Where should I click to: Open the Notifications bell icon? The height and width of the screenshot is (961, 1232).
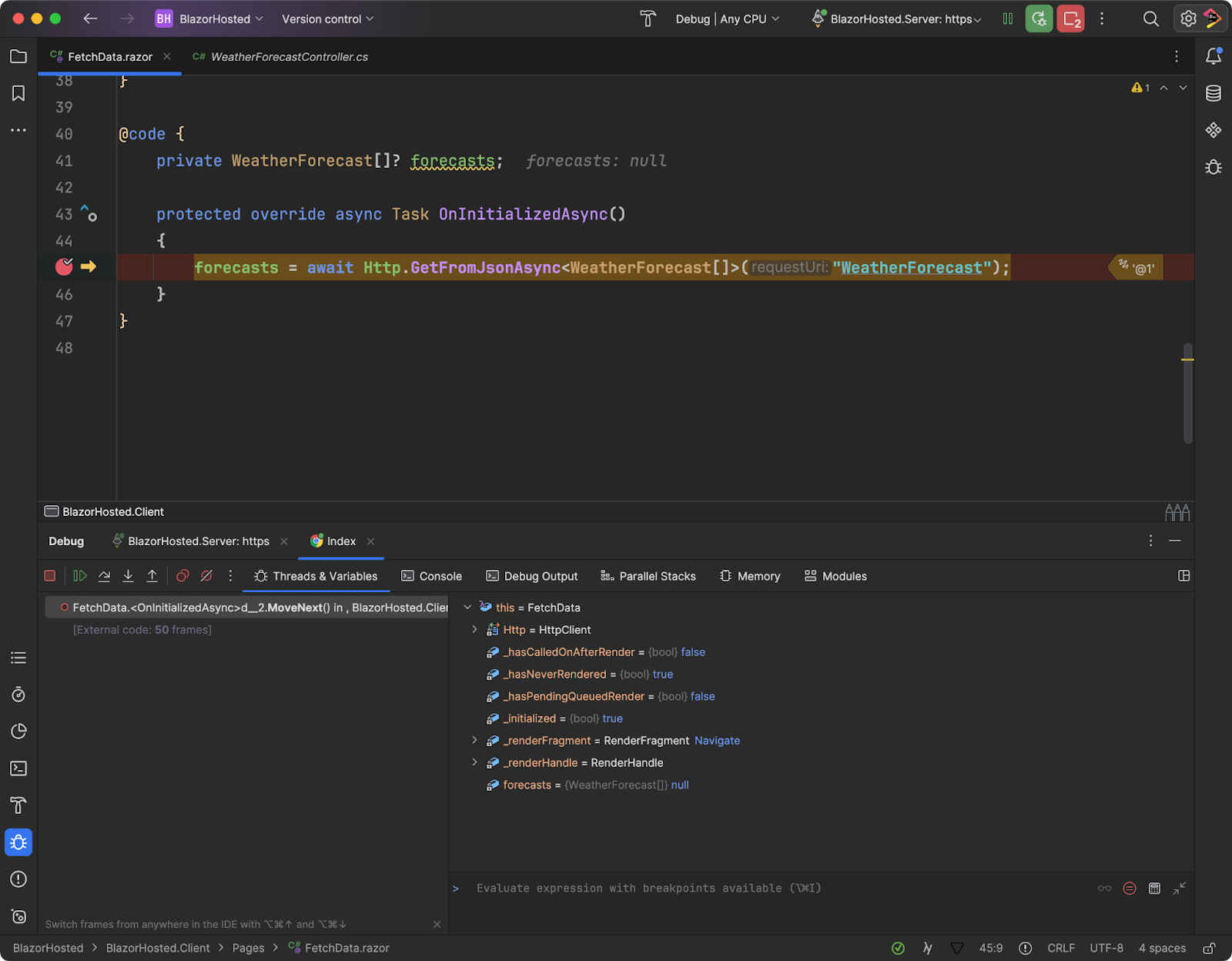1214,56
